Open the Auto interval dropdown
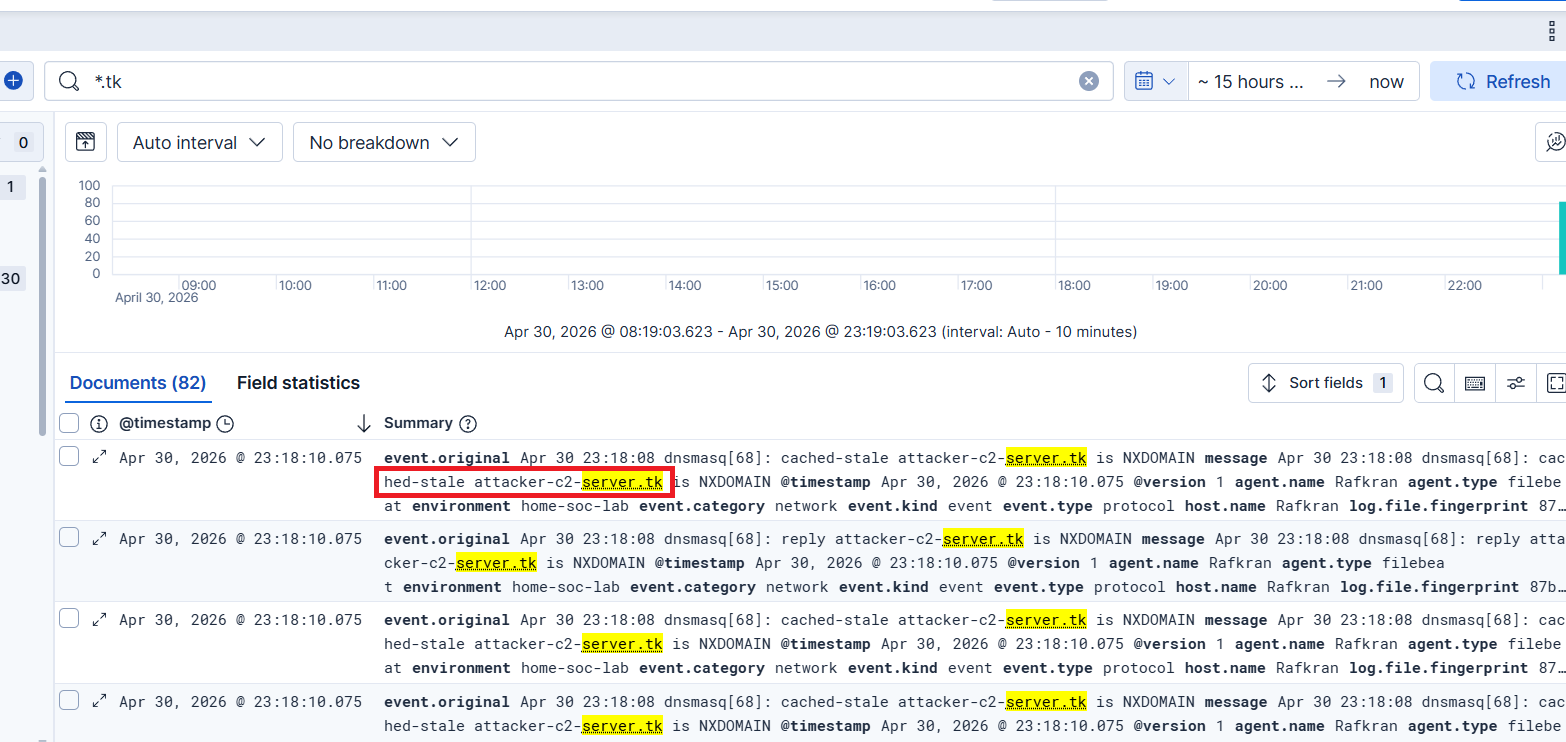 [200, 142]
